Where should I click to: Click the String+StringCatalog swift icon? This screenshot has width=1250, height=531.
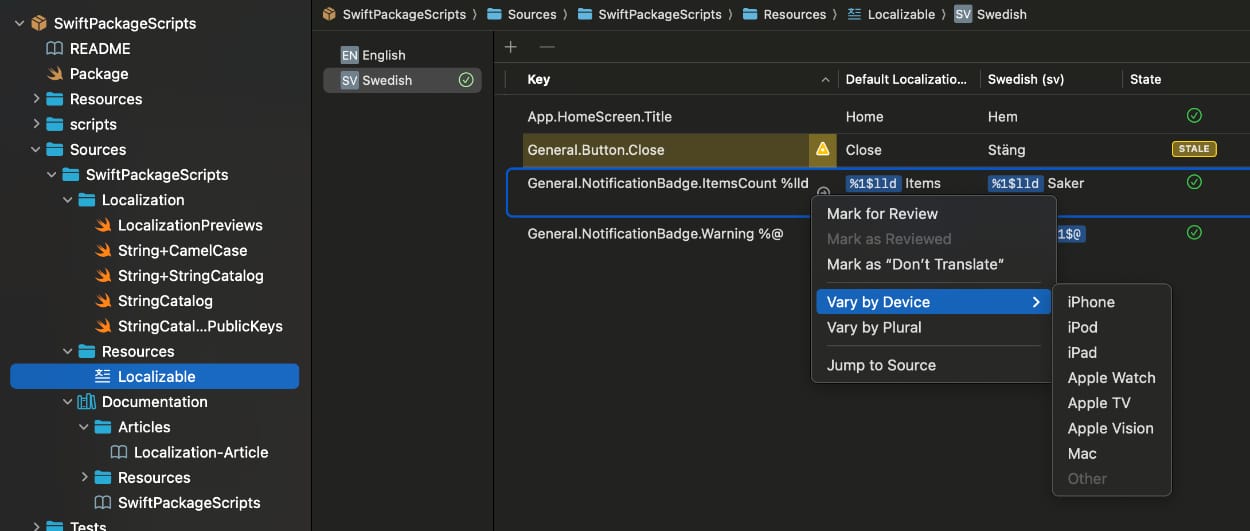[x=103, y=275]
